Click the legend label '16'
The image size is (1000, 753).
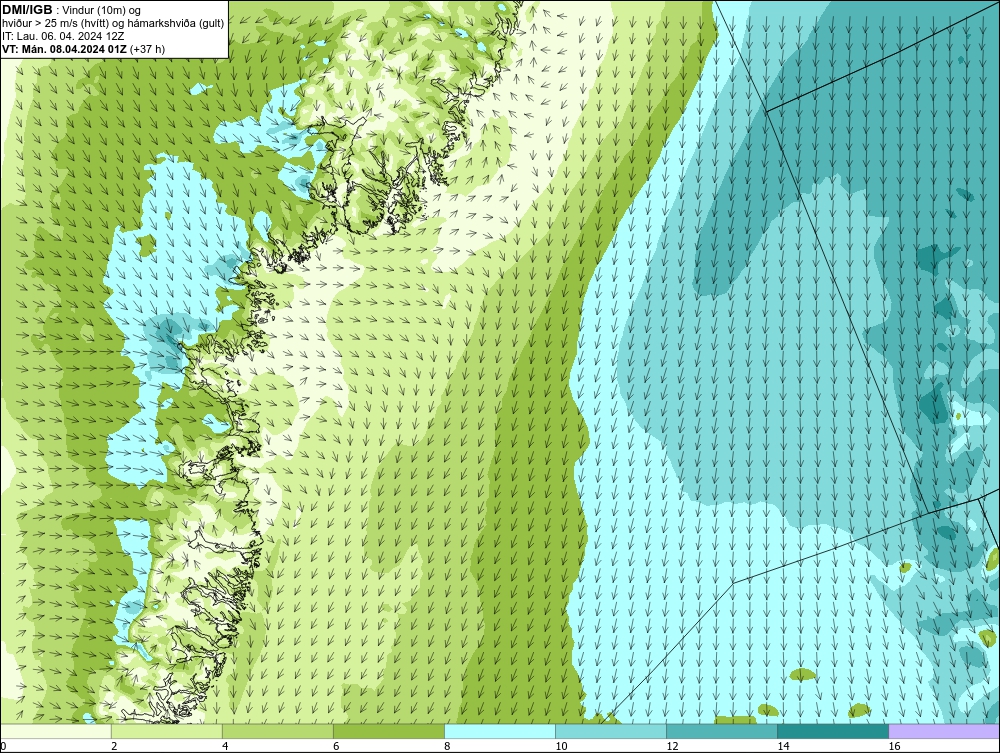pyautogui.click(x=894, y=746)
